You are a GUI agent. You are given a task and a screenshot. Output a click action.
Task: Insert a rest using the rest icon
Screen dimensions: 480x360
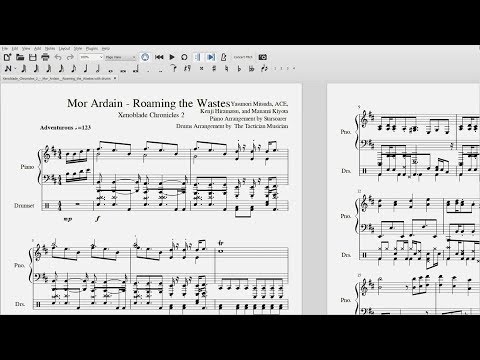point(187,68)
